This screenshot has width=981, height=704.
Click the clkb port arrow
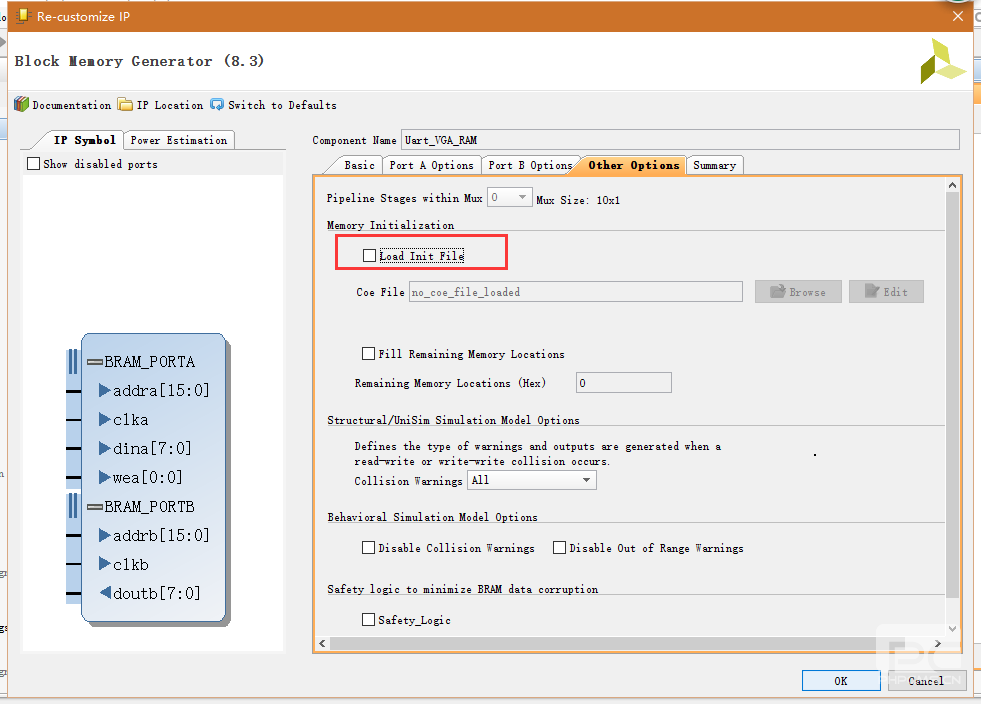tap(104, 564)
